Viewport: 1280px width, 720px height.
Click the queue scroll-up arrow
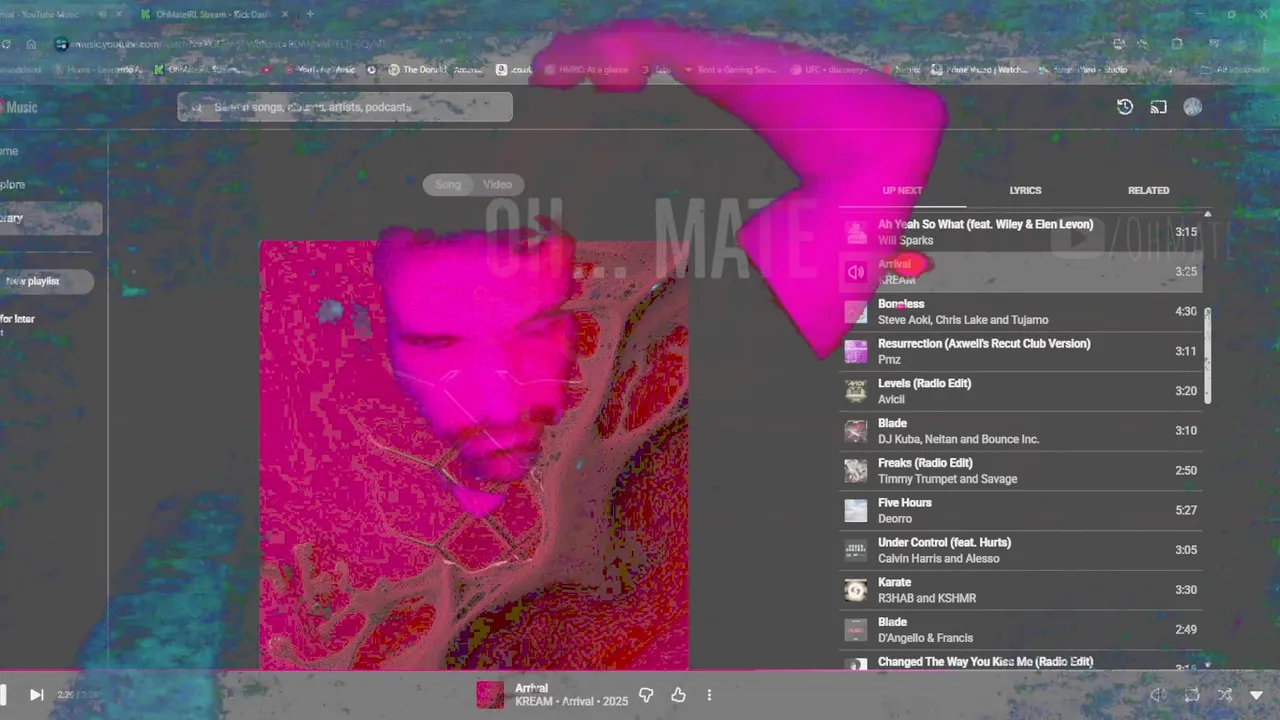1207,214
